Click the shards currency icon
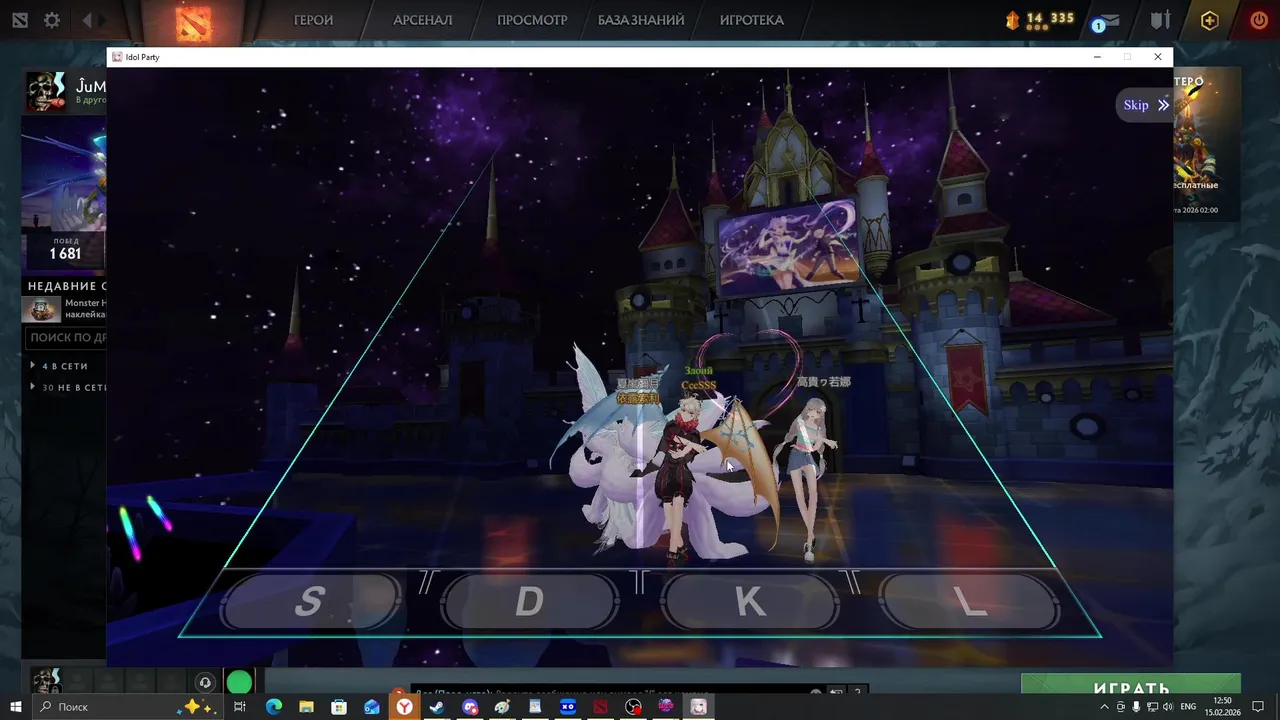Image resolution: width=1280 pixels, height=720 pixels. coord(1011,19)
